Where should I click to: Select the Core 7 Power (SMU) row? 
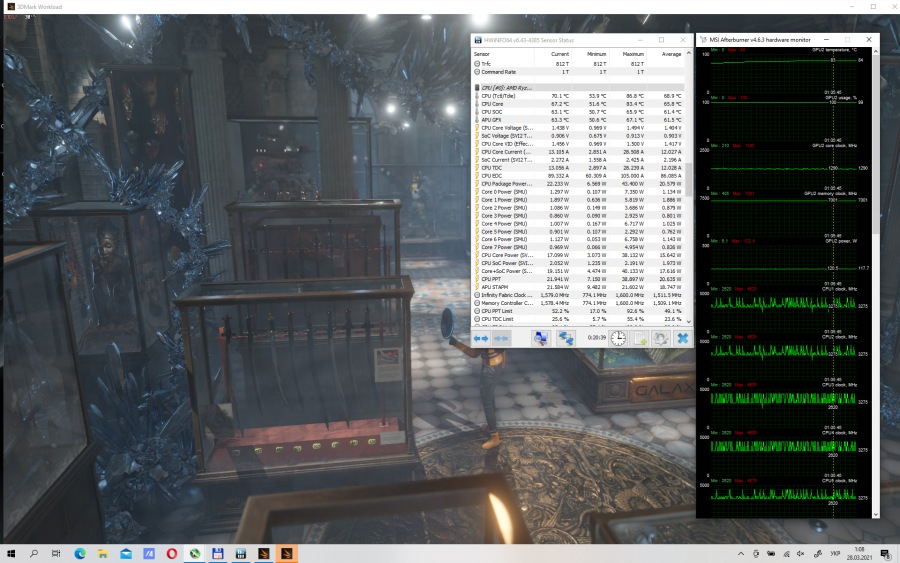[x=578, y=247]
